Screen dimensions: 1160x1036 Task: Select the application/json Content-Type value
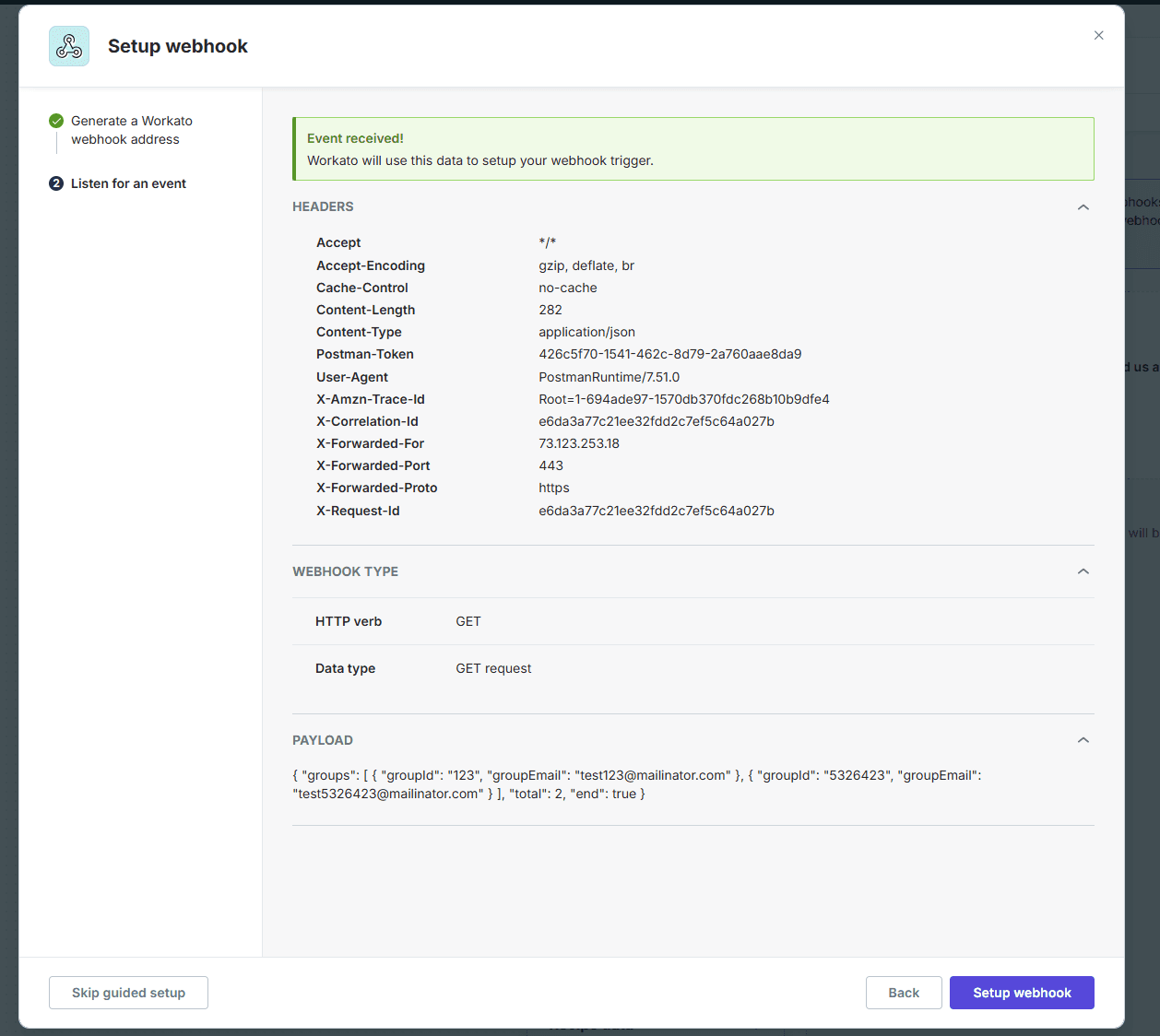click(x=586, y=332)
